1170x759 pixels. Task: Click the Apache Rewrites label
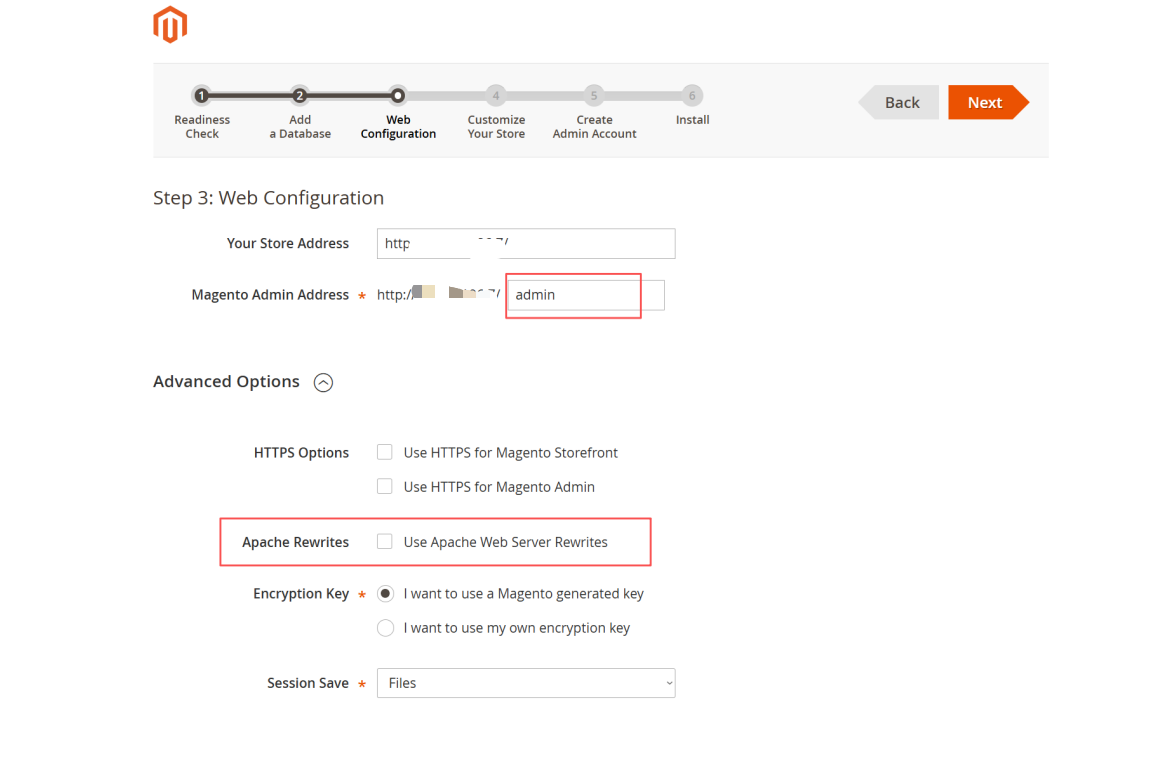pyautogui.click(x=295, y=543)
